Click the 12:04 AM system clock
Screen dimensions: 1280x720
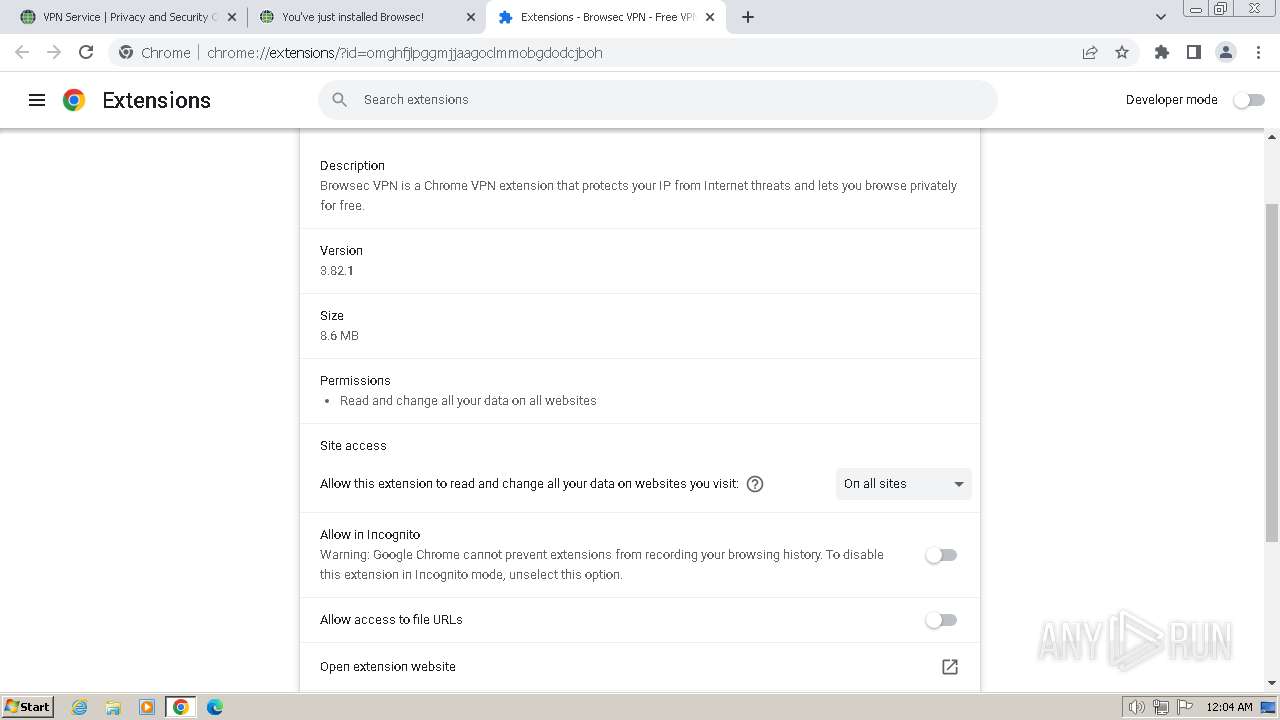[1229, 707]
